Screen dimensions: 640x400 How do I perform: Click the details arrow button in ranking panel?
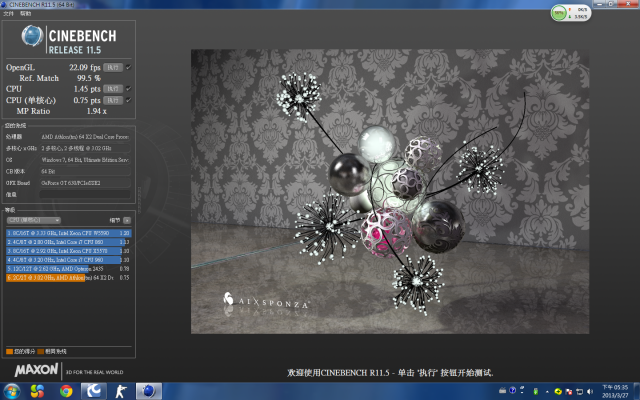(127, 220)
